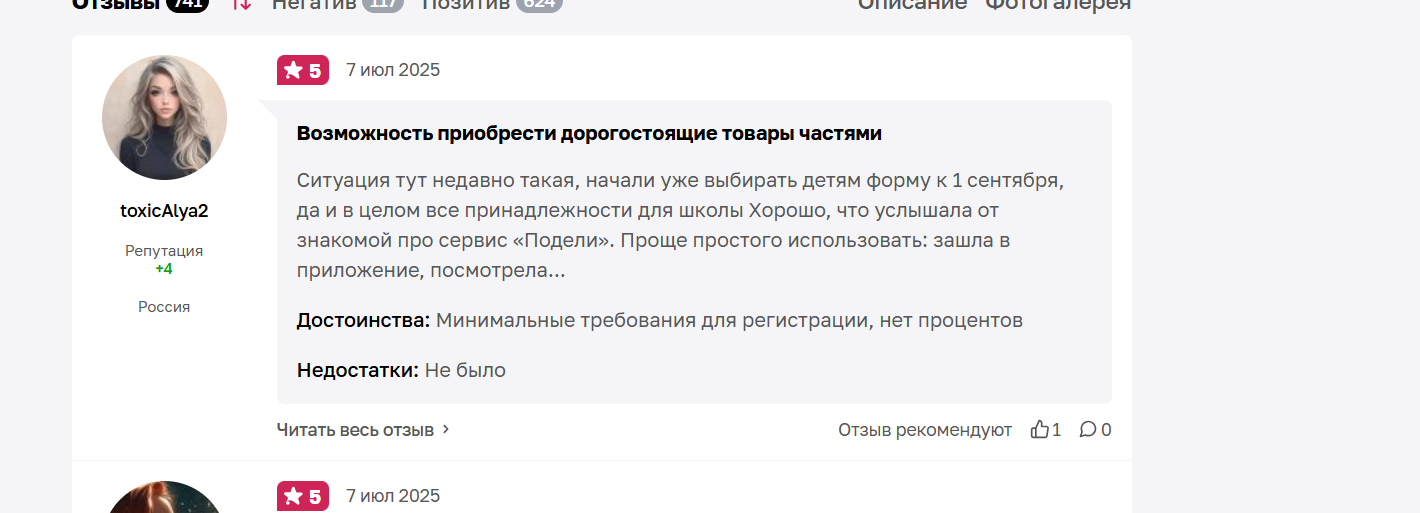Open comments via speech bubble icon
The image size is (1420, 513).
pos(1088,429)
